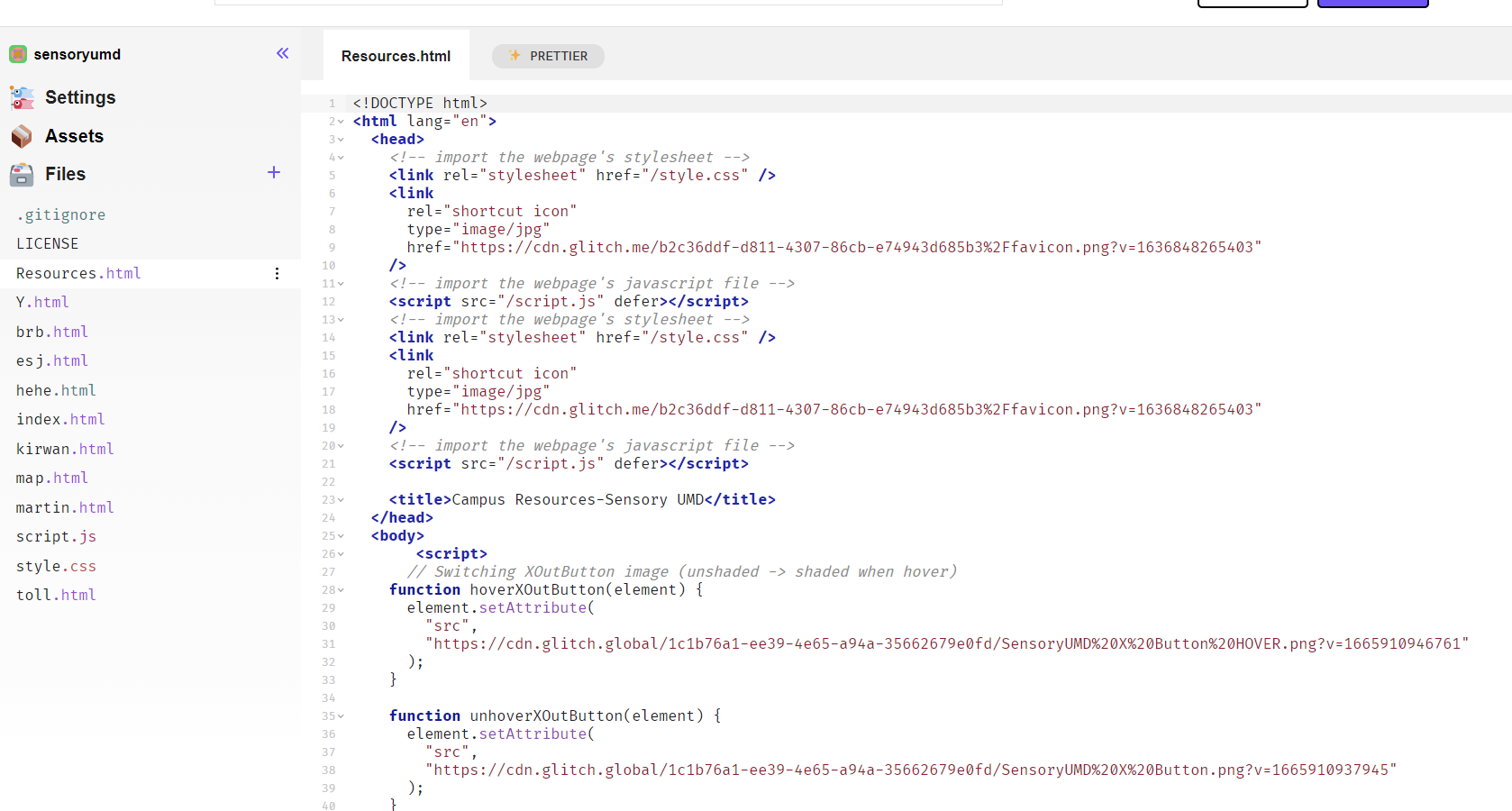Screen dimensions: 1512x811
Task: Open Y.html file
Action: click(x=42, y=302)
